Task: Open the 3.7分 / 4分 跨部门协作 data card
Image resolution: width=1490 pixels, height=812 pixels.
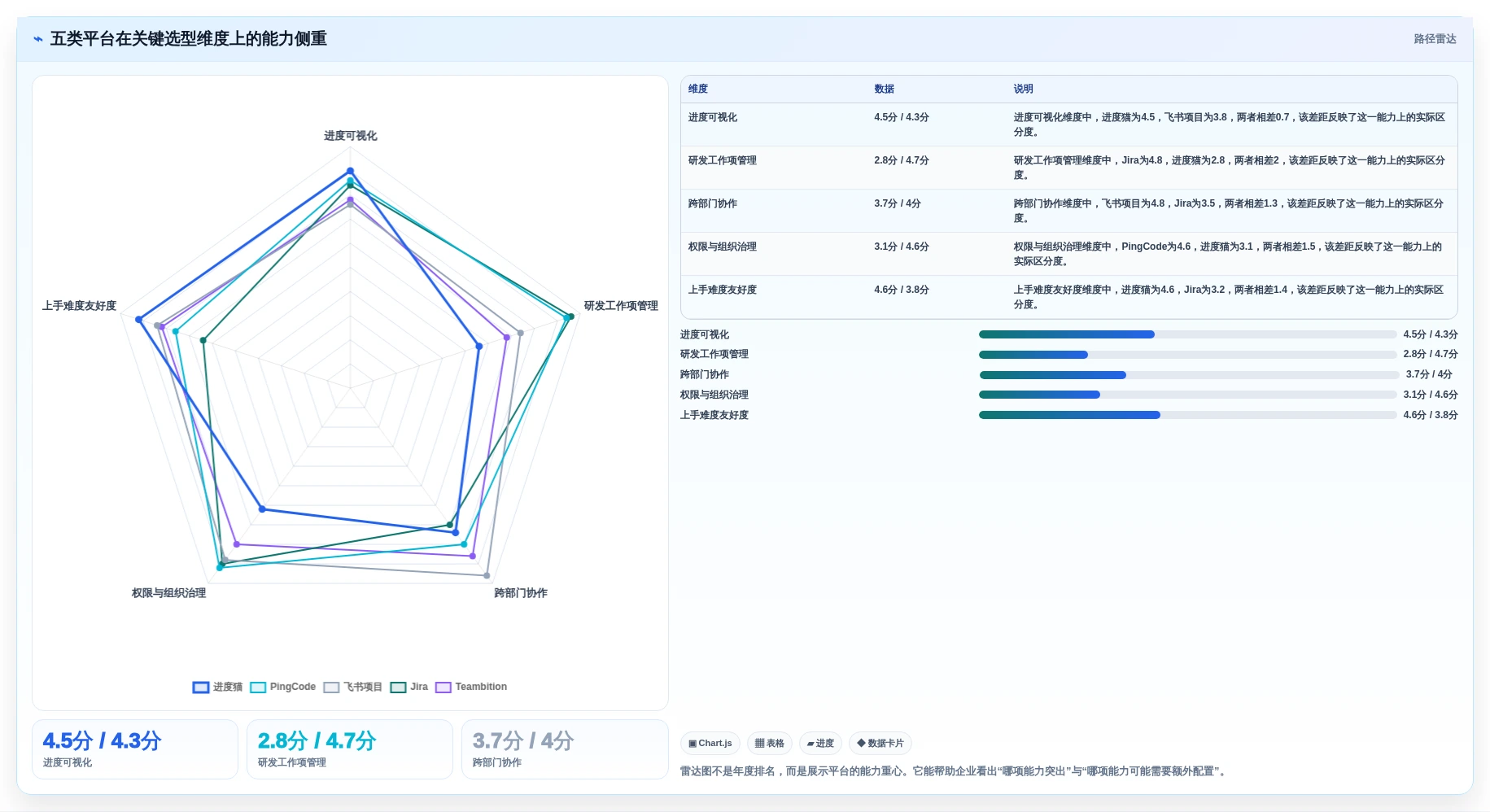Action: 565,749
